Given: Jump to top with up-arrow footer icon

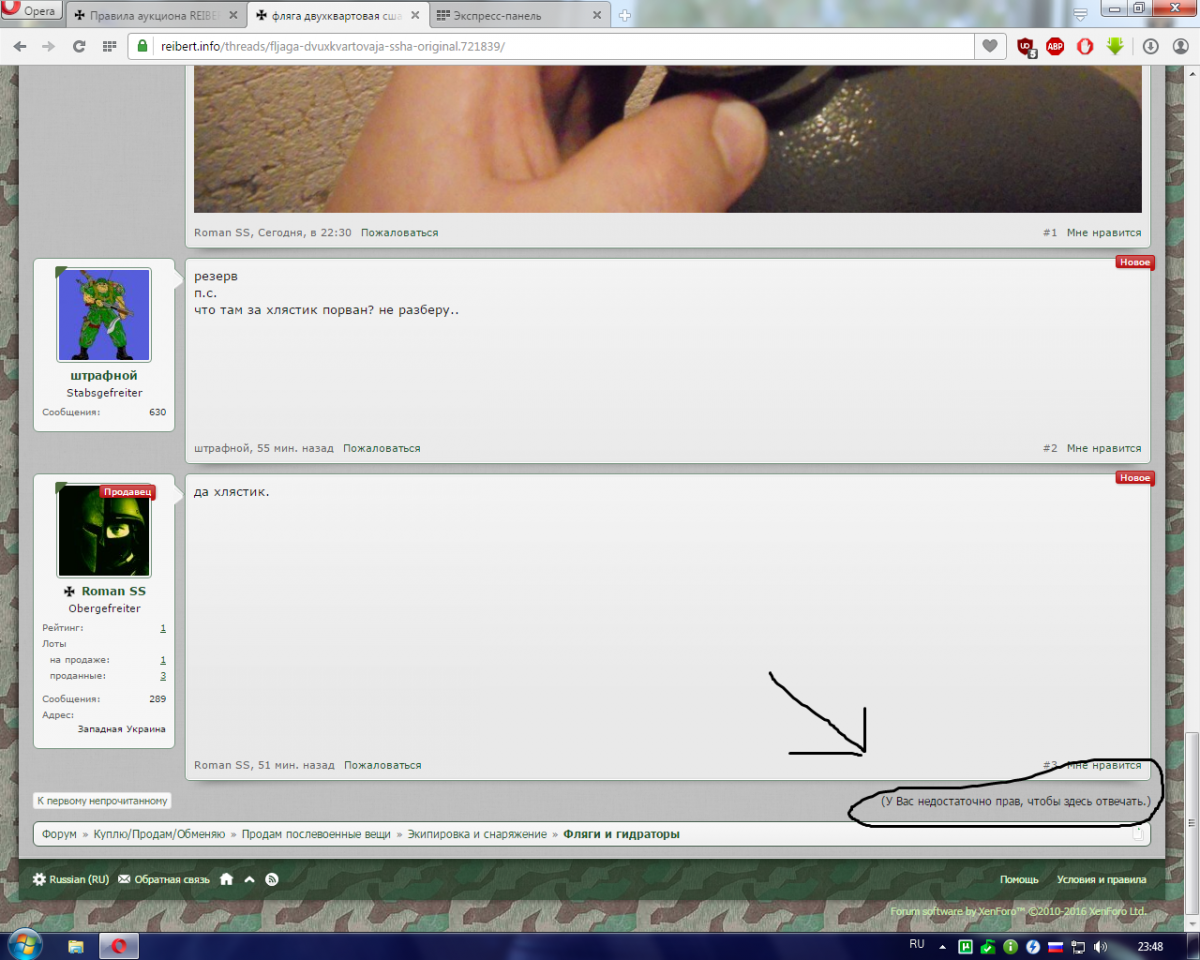Looking at the screenshot, I should coord(249,879).
